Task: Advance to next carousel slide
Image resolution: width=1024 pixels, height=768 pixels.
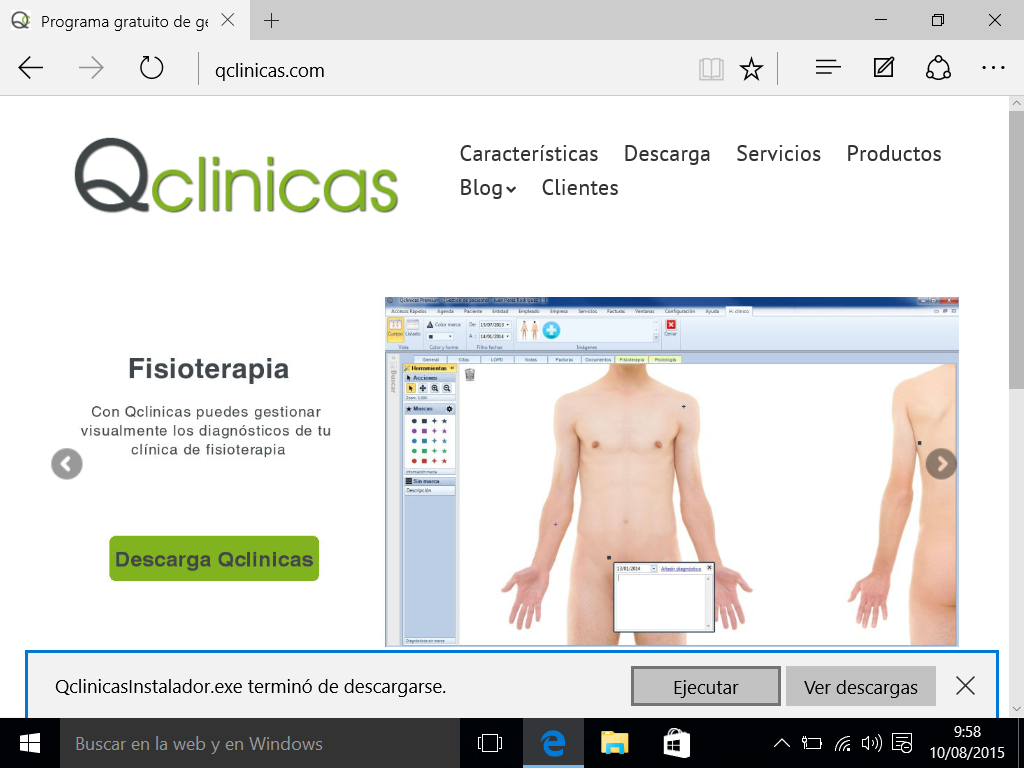Action: (x=941, y=464)
